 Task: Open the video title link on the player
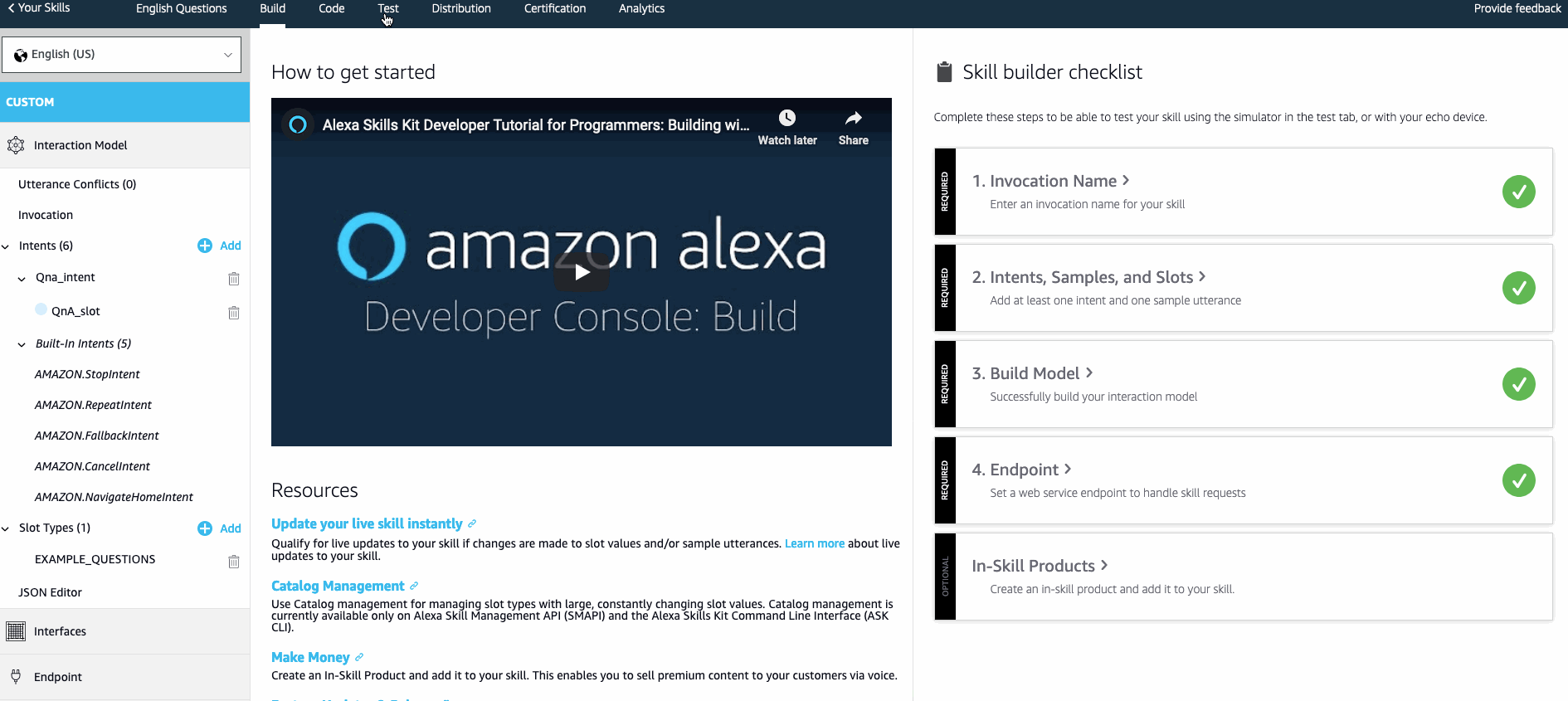[x=536, y=125]
